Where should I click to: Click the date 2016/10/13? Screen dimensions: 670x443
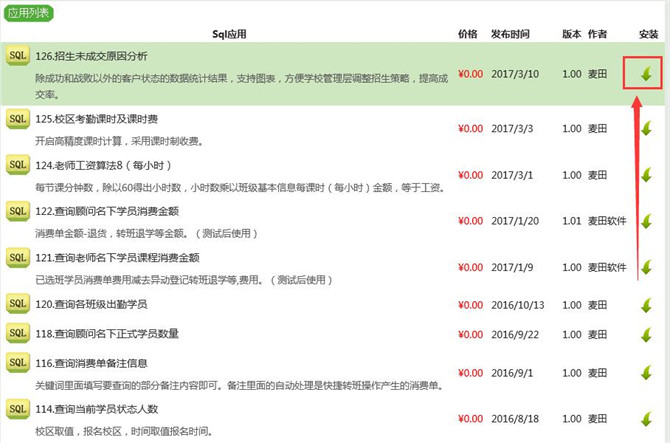[517, 305]
